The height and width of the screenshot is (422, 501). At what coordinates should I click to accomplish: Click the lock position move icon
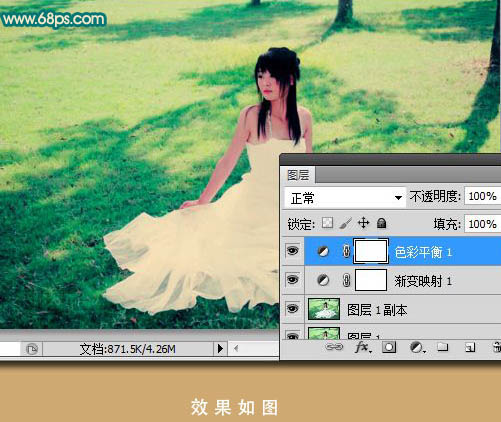click(363, 223)
